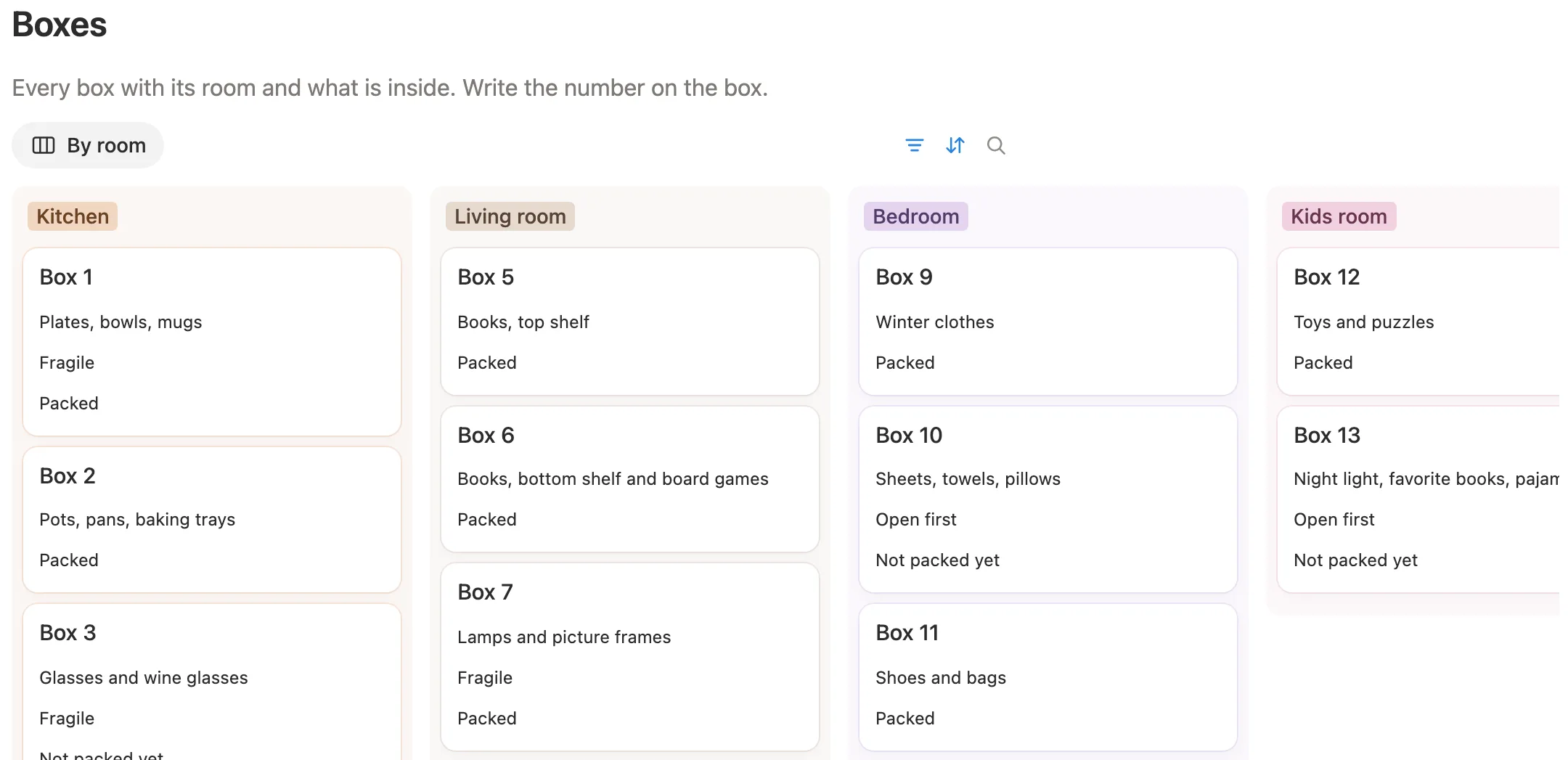Viewport: 1568px width, 760px height.
Task: Click the Boxes page title
Action: (x=60, y=25)
